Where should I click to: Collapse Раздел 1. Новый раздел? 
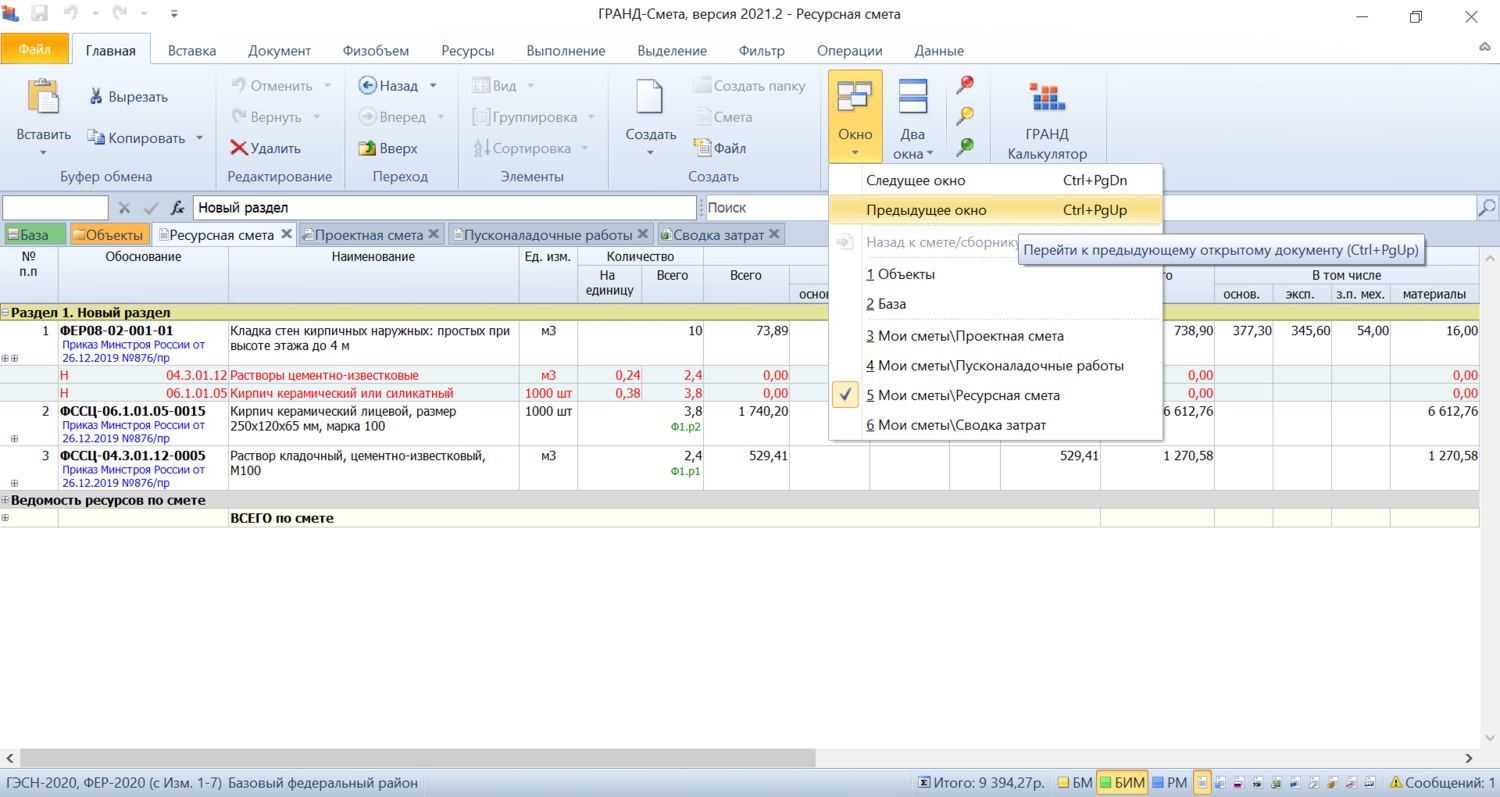pos(5,313)
